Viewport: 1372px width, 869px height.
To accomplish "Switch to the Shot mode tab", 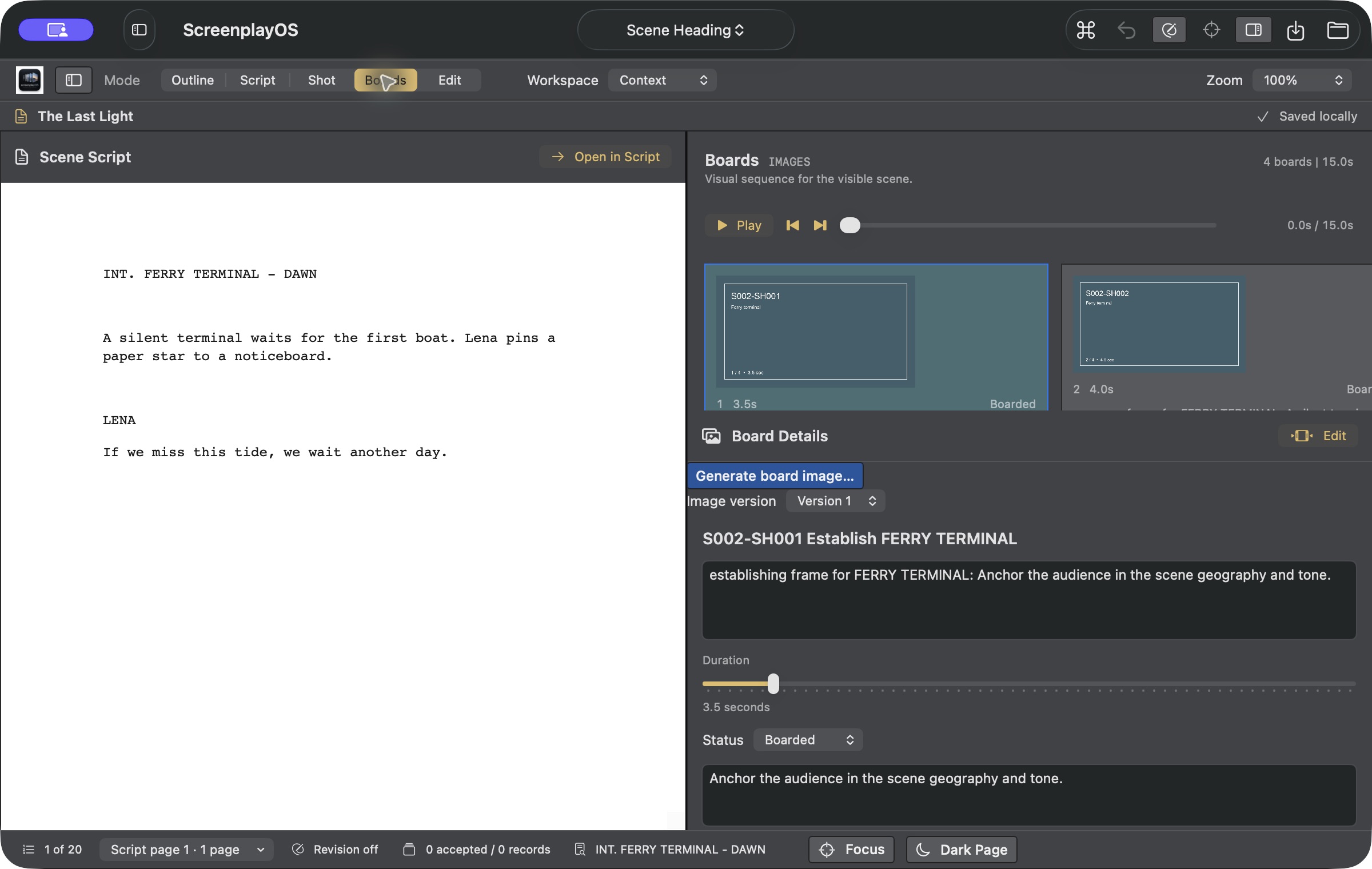I will tap(321, 80).
